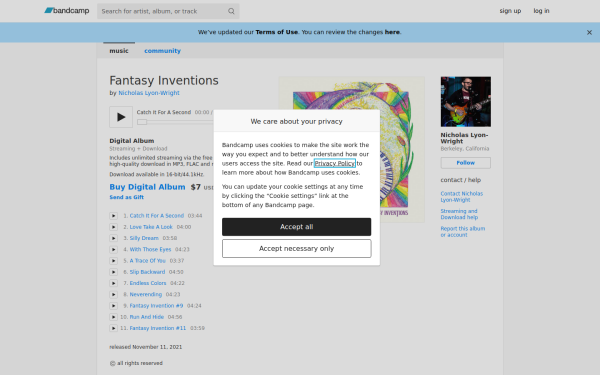Play track 5 A Trace Of You
This screenshot has width=600, height=375.
coord(114,261)
